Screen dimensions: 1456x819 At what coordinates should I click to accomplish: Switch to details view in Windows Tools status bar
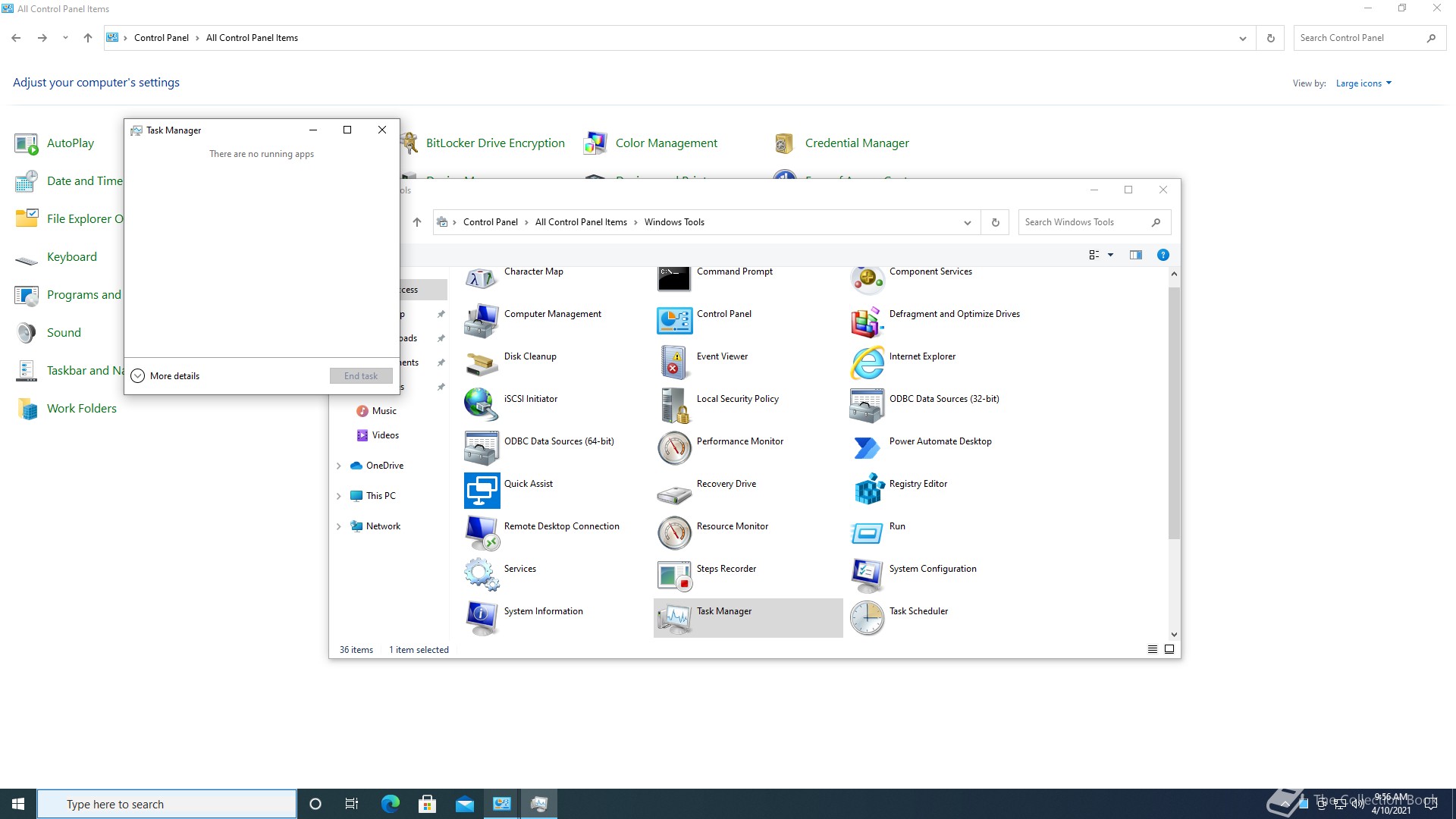pos(1153,649)
